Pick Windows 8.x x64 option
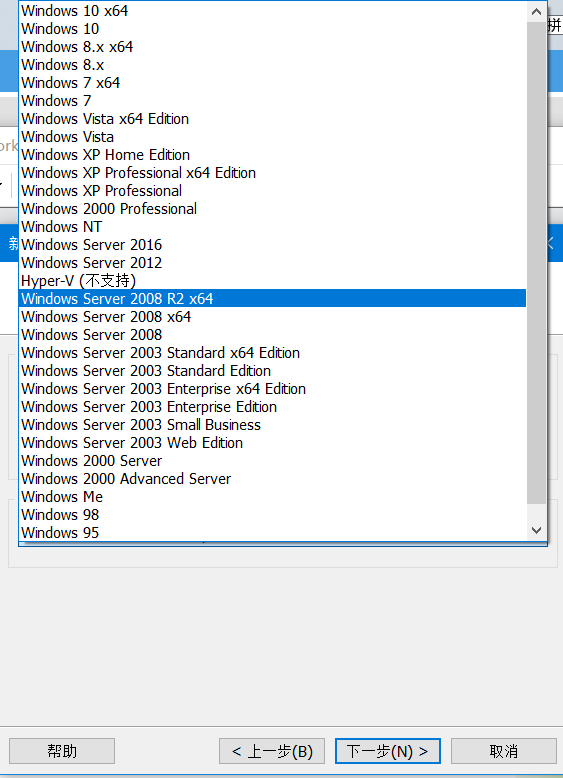This screenshot has width=563, height=778. [x=272, y=47]
